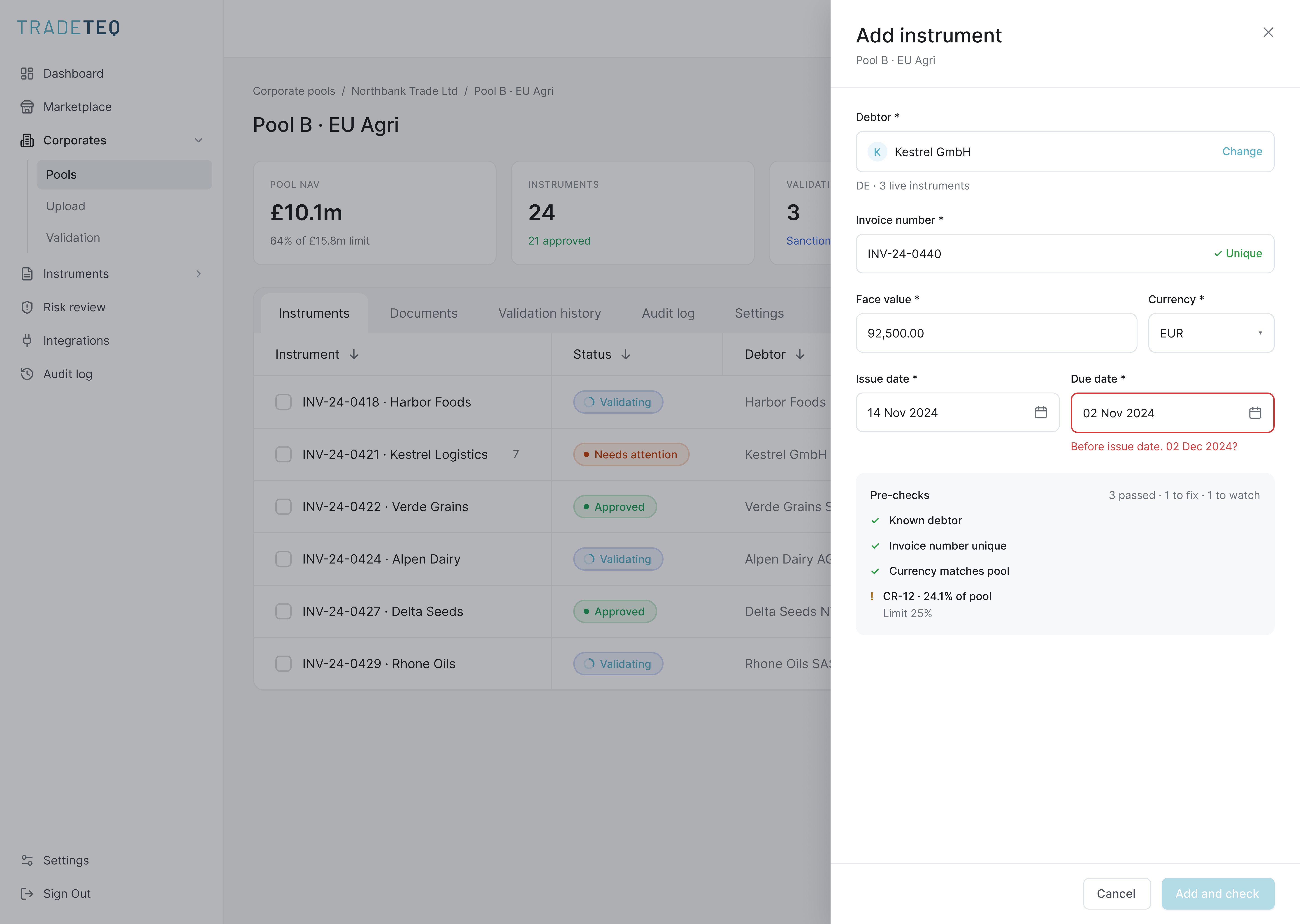
Task: Sort by Status column arrow
Action: (x=626, y=354)
